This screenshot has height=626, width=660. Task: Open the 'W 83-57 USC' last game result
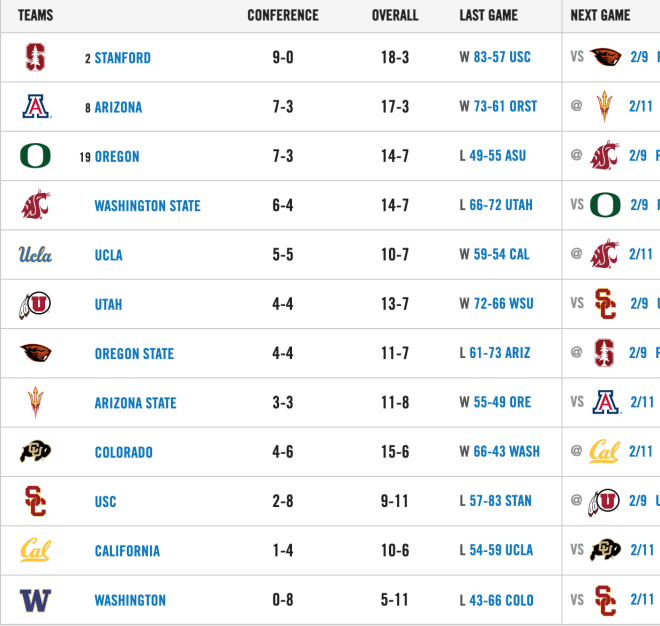495,57
